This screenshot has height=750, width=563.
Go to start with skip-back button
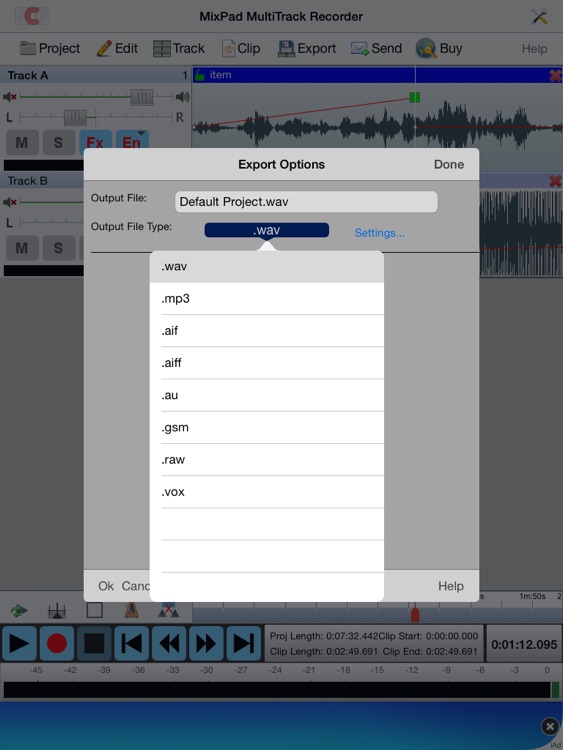(x=132, y=643)
